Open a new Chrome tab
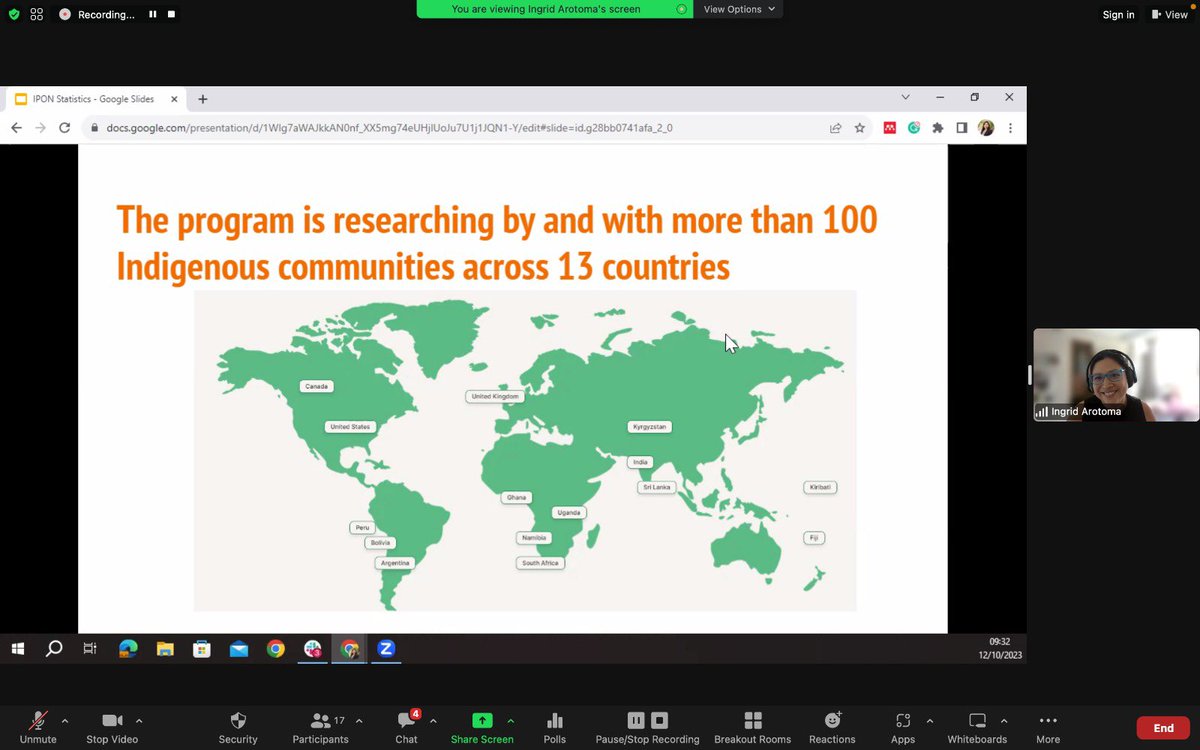Viewport: 1200px width, 750px height. coord(203,99)
